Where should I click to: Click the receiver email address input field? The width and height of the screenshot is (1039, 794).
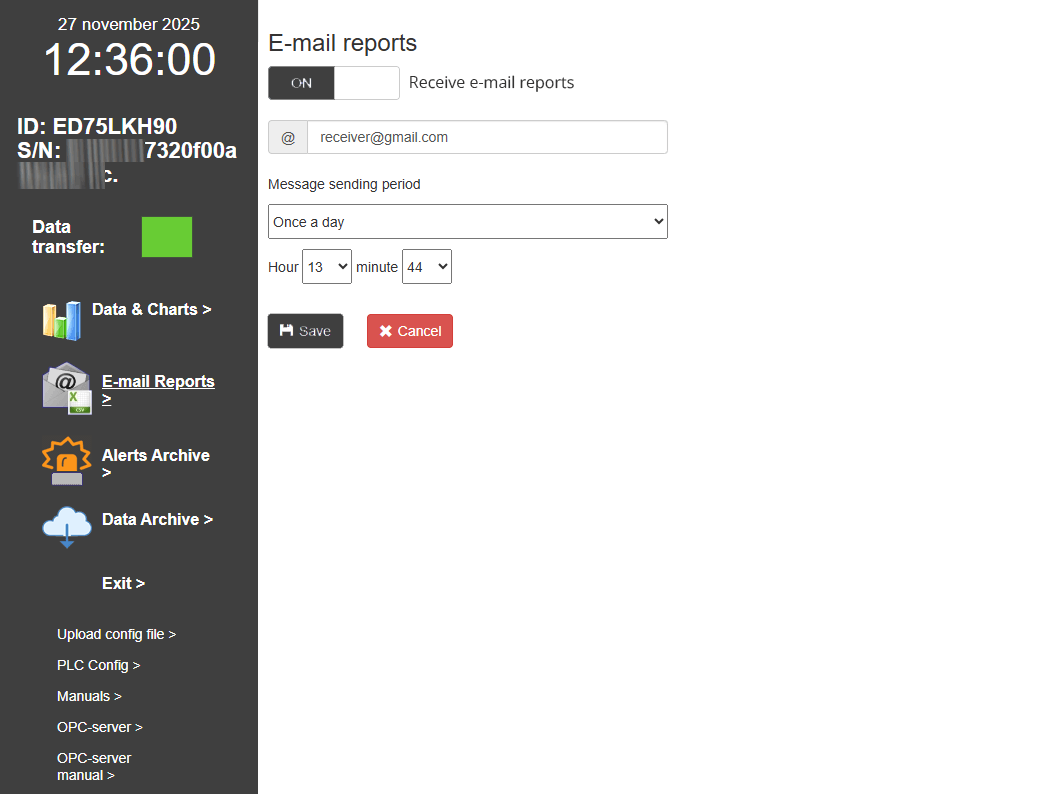coord(486,138)
